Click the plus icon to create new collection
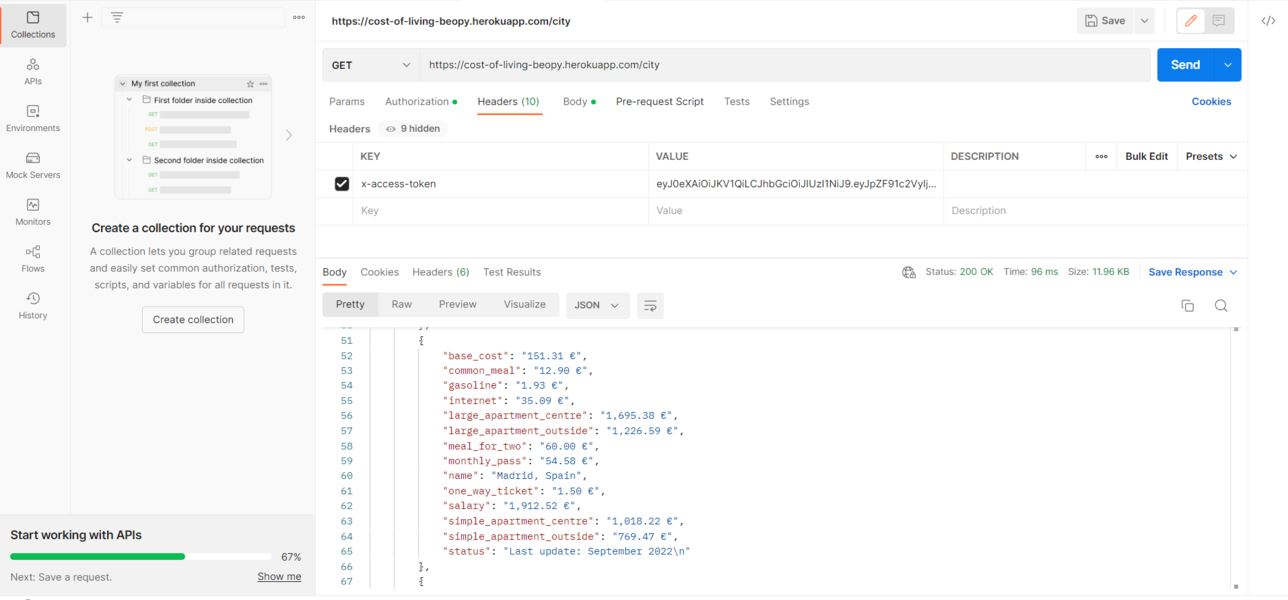 coord(87,17)
